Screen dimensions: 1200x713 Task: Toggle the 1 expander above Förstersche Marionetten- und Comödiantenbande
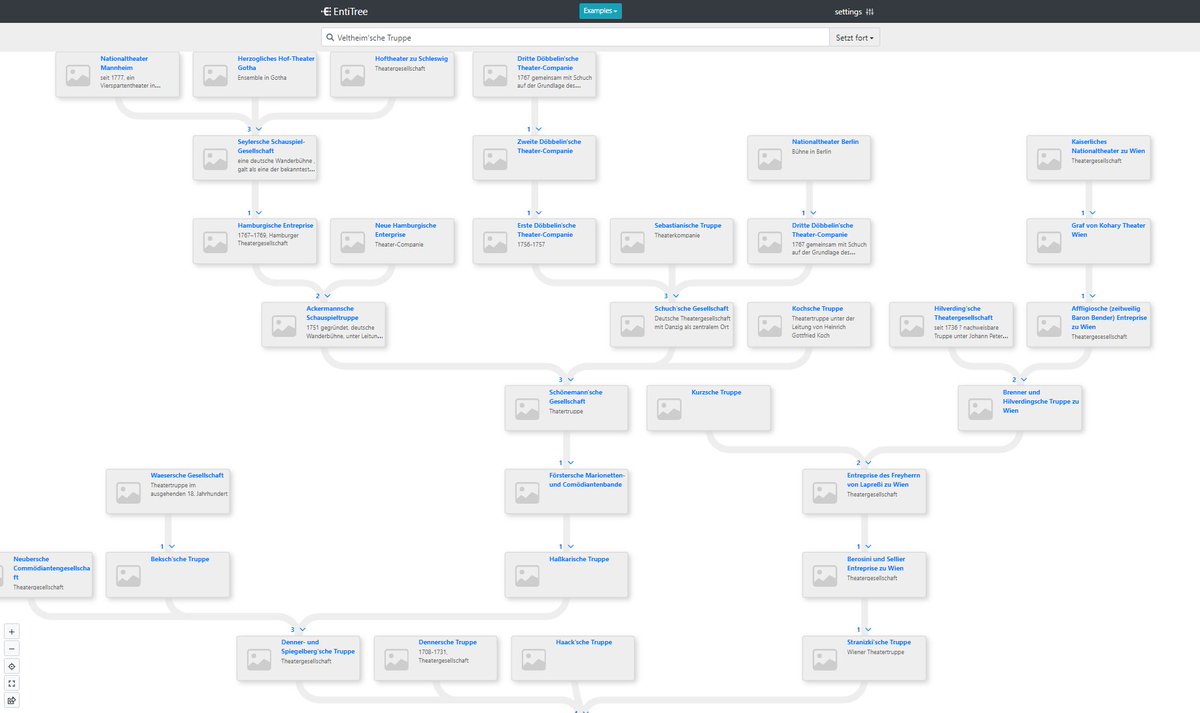(x=566, y=462)
